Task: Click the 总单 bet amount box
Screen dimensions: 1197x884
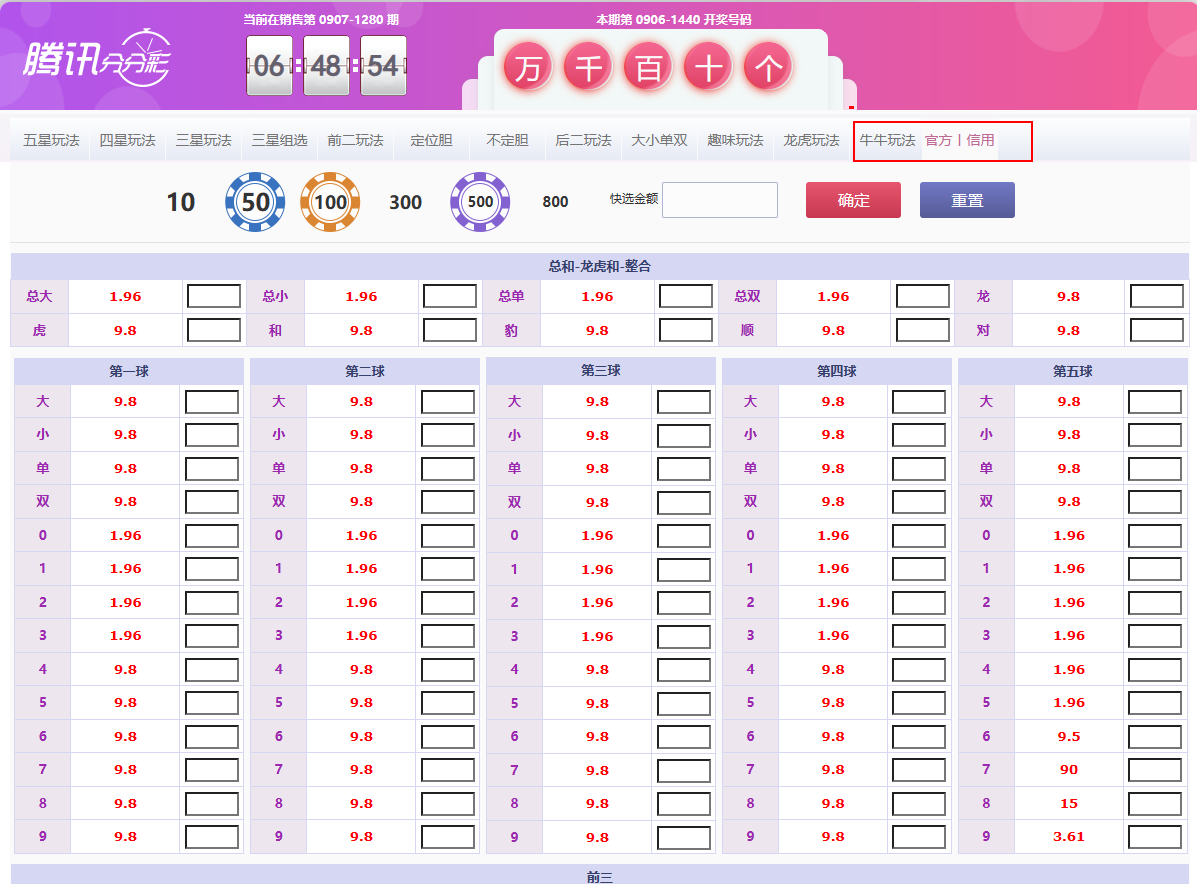Action: [x=686, y=296]
